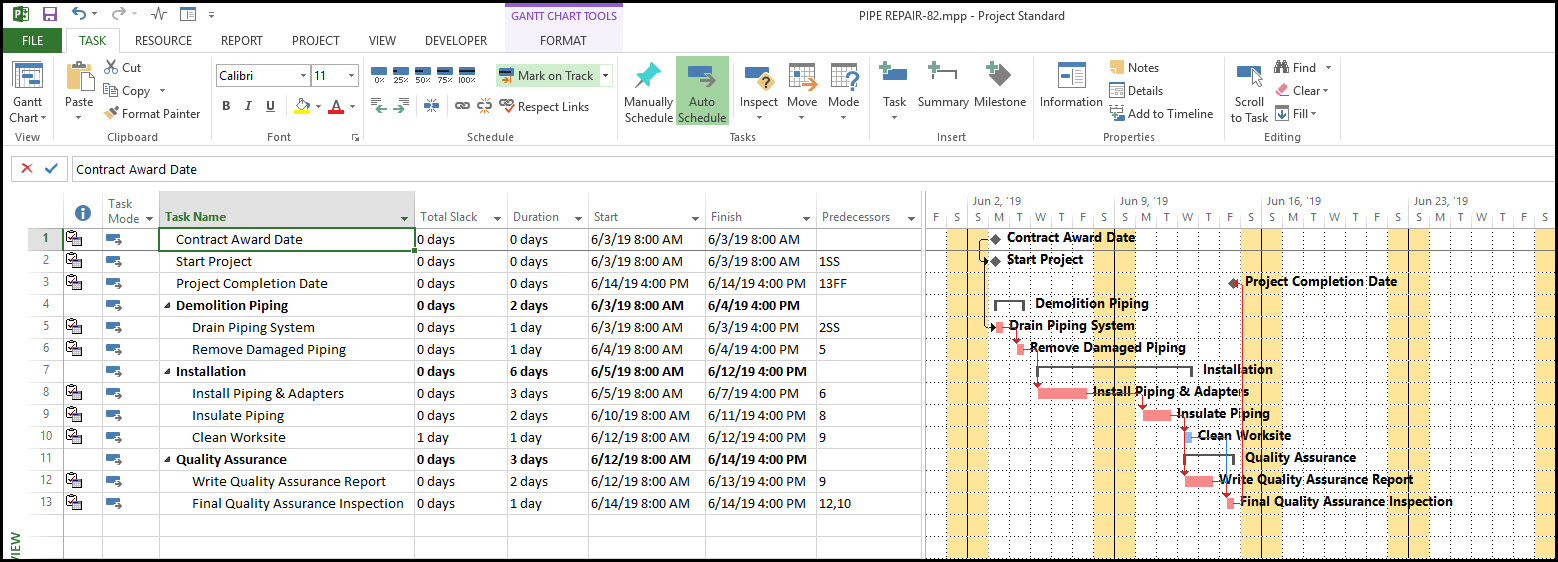
Task: Open the FILE menu
Action: tap(32, 41)
